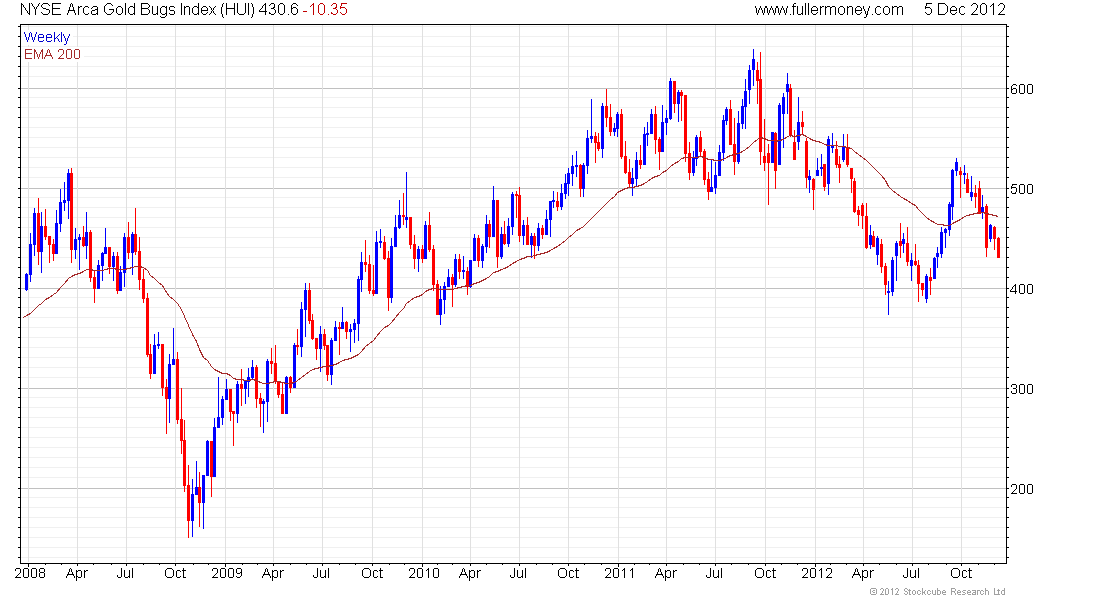Click the 2010 year label on the time axis
1100x600 pixels.
click(424, 573)
